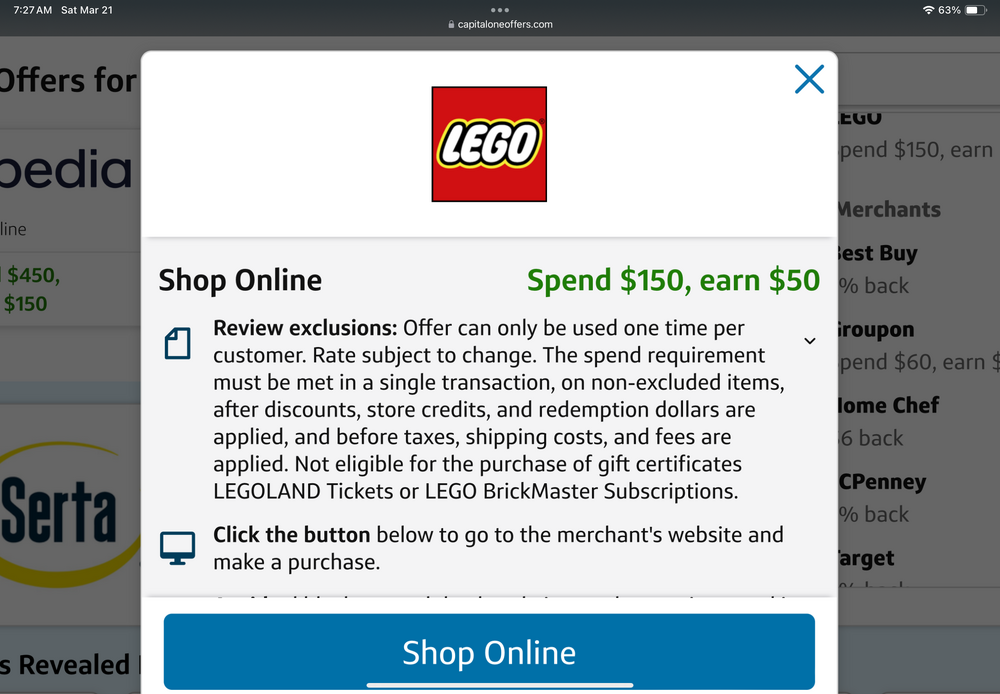Tap the capitaloneoffers.com address bar
The width and height of the screenshot is (1000, 694).
[x=500, y=24]
